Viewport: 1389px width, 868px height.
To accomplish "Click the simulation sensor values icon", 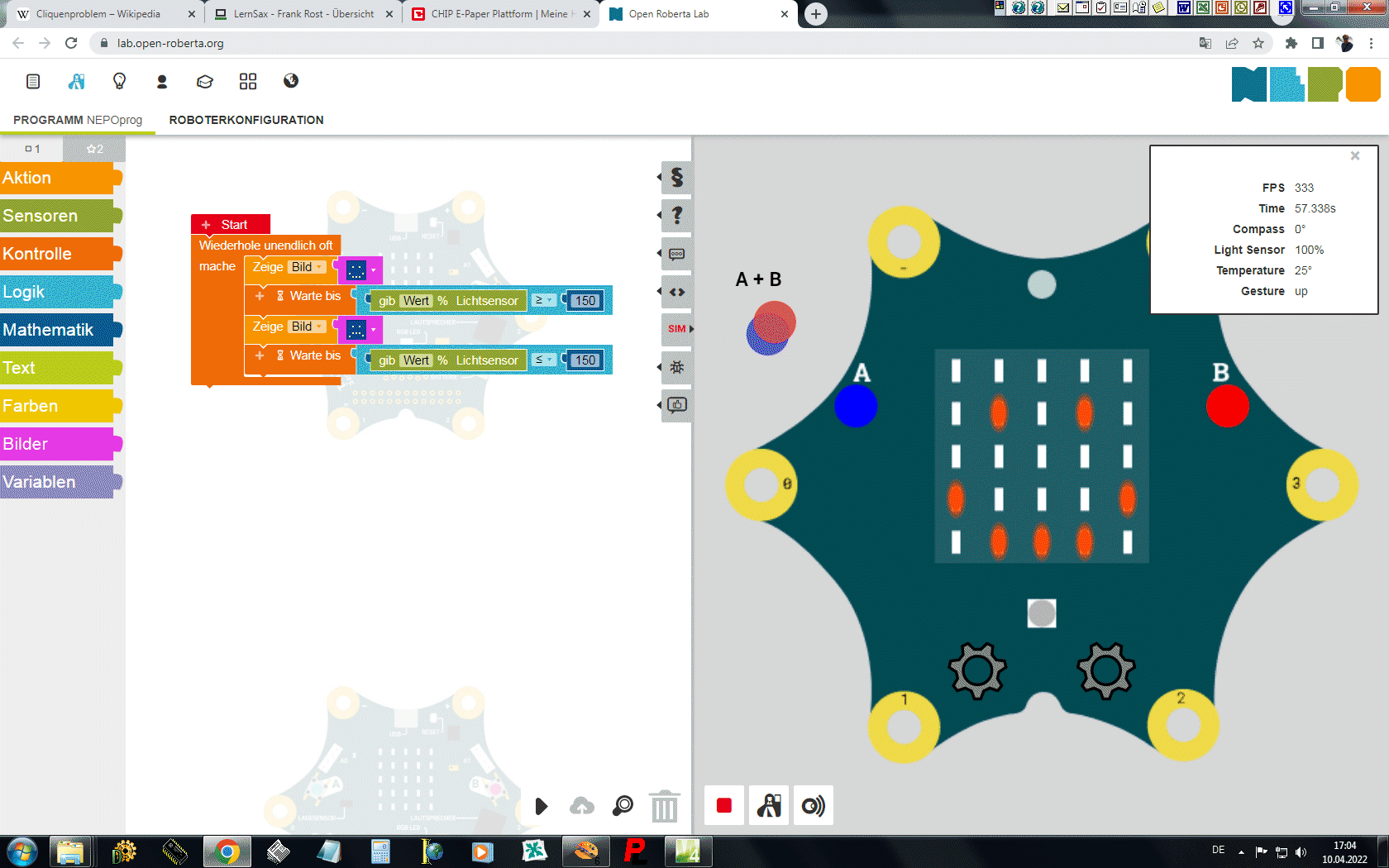I will [813, 805].
